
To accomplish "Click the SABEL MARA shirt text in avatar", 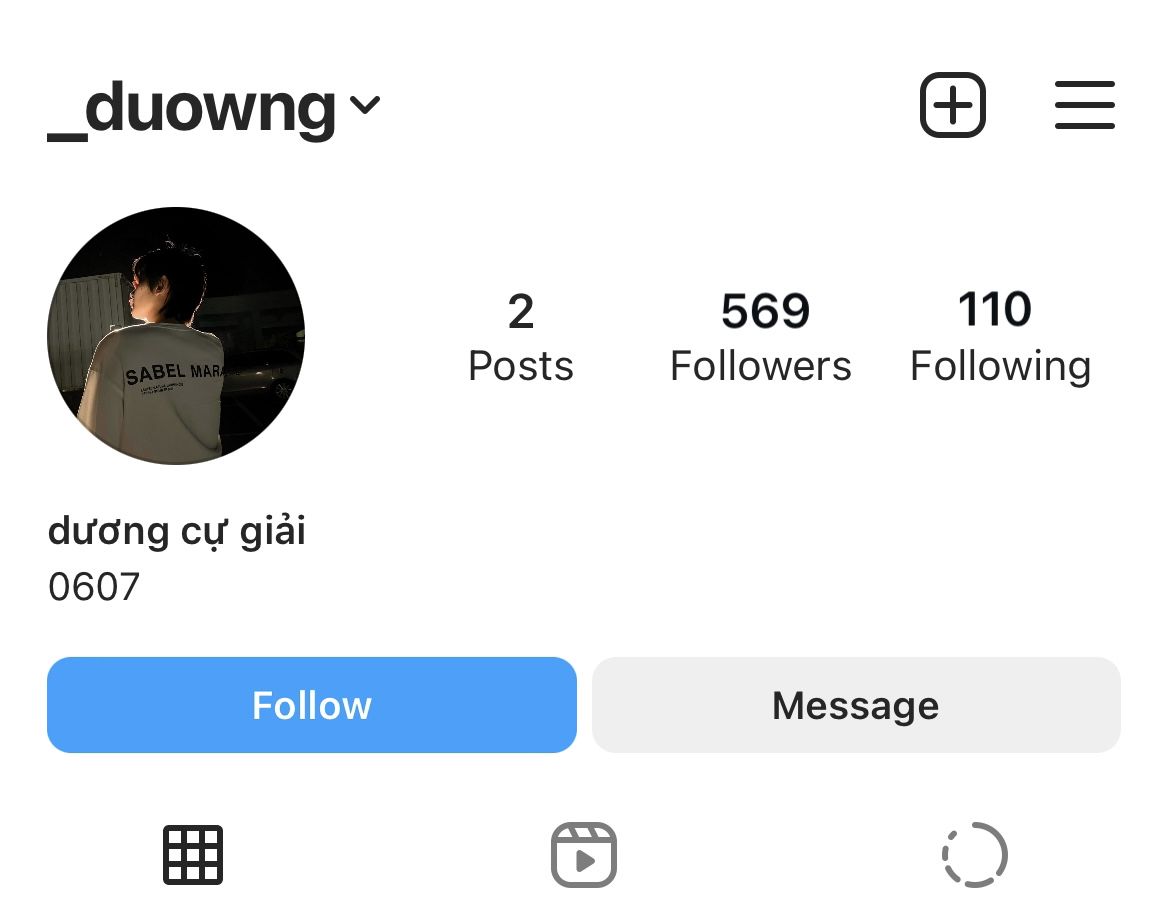I will (x=174, y=375).
